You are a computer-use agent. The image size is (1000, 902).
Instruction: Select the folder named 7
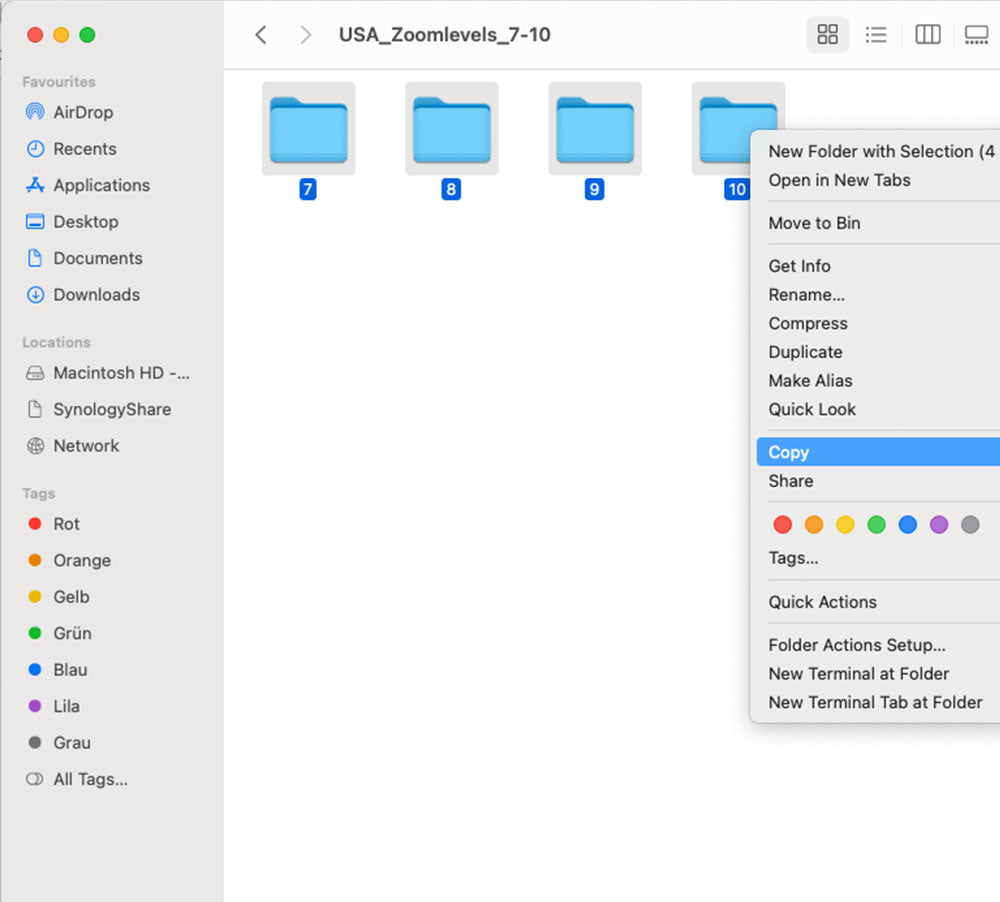click(308, 130)
